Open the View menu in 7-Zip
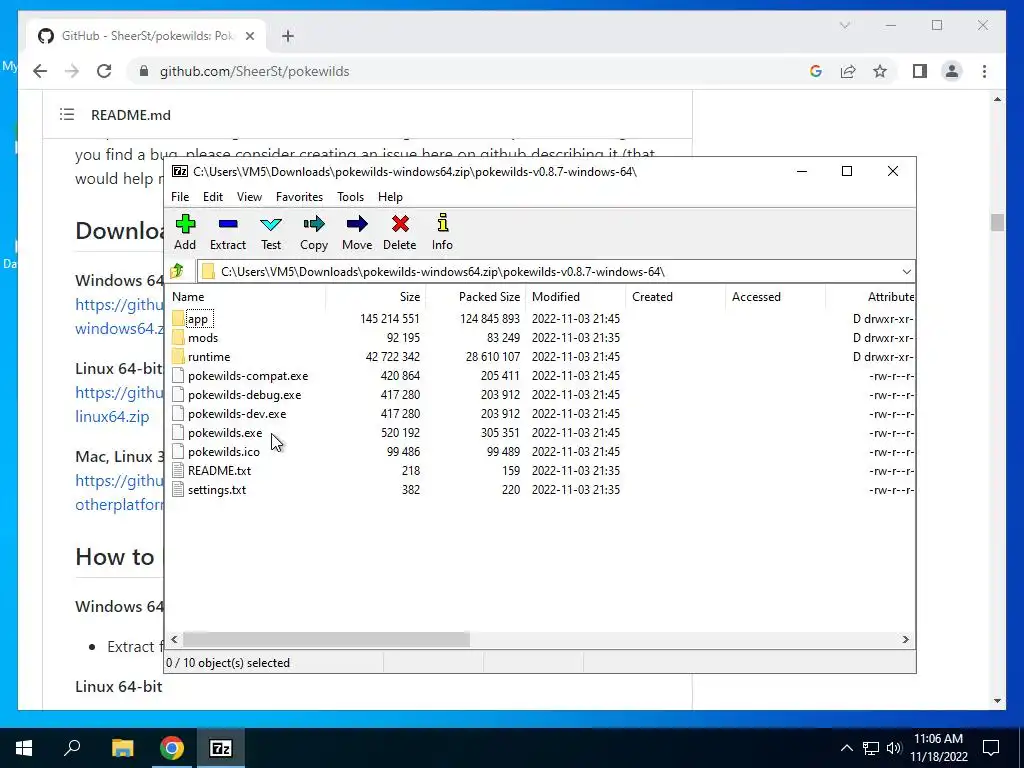This screenshot has width=1024, height=768. [249, 197]
